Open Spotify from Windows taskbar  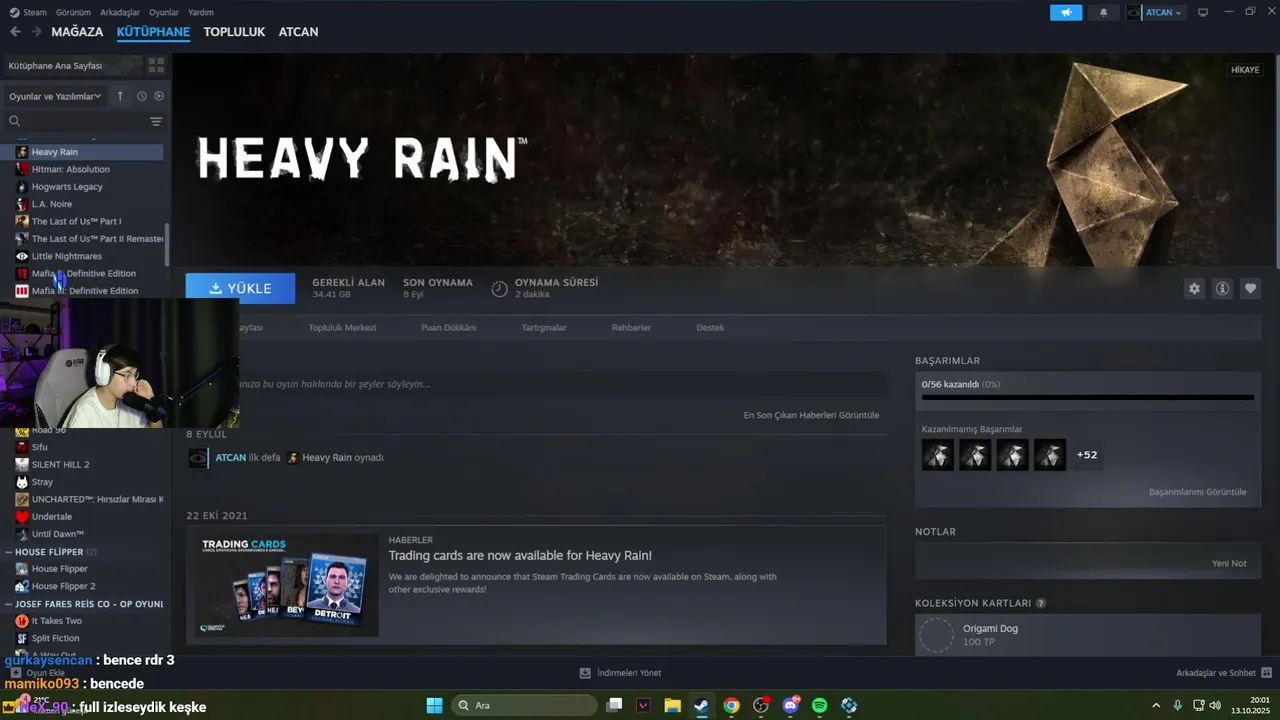coord(820,705)
